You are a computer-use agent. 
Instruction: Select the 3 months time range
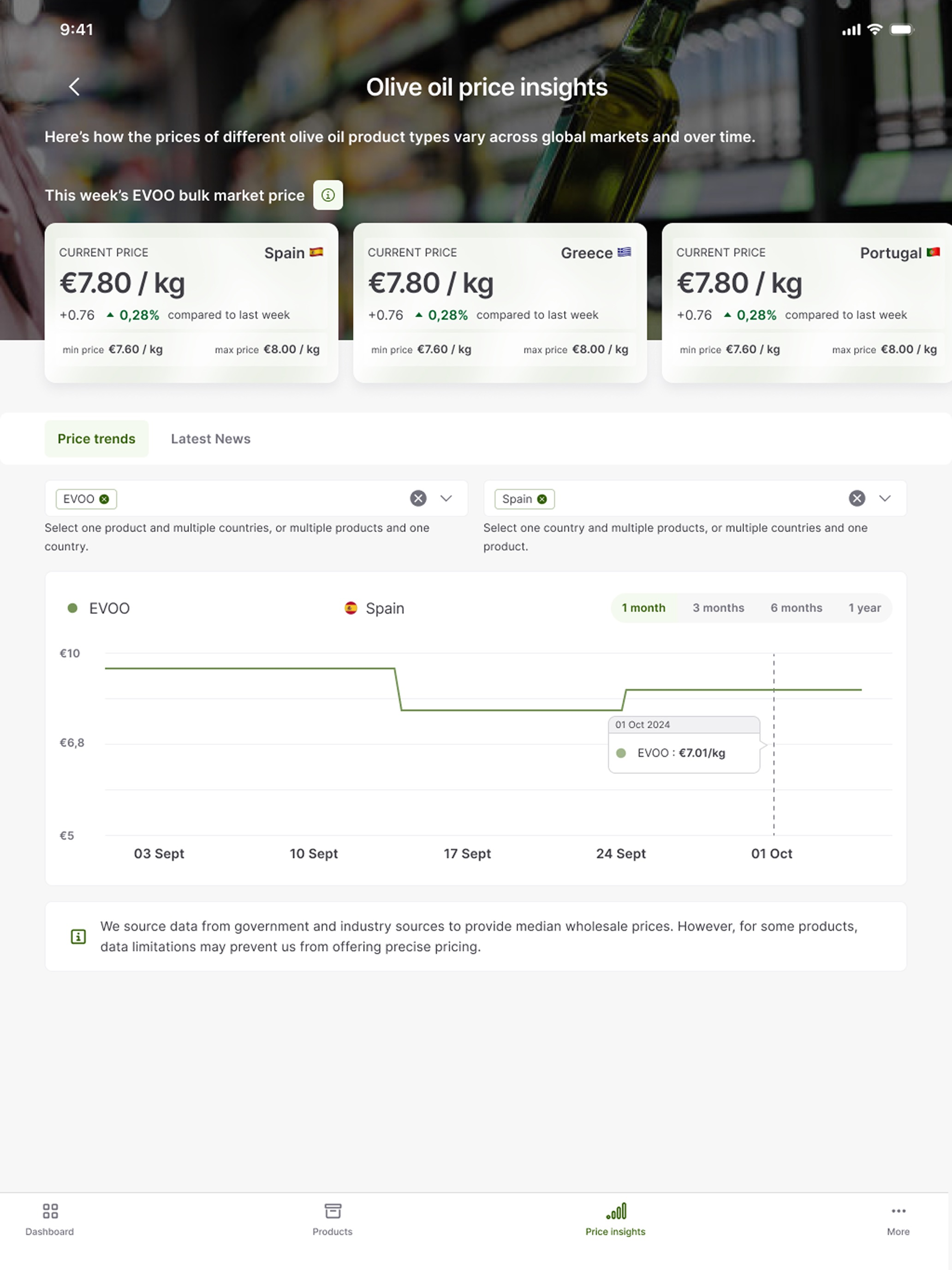718,608
